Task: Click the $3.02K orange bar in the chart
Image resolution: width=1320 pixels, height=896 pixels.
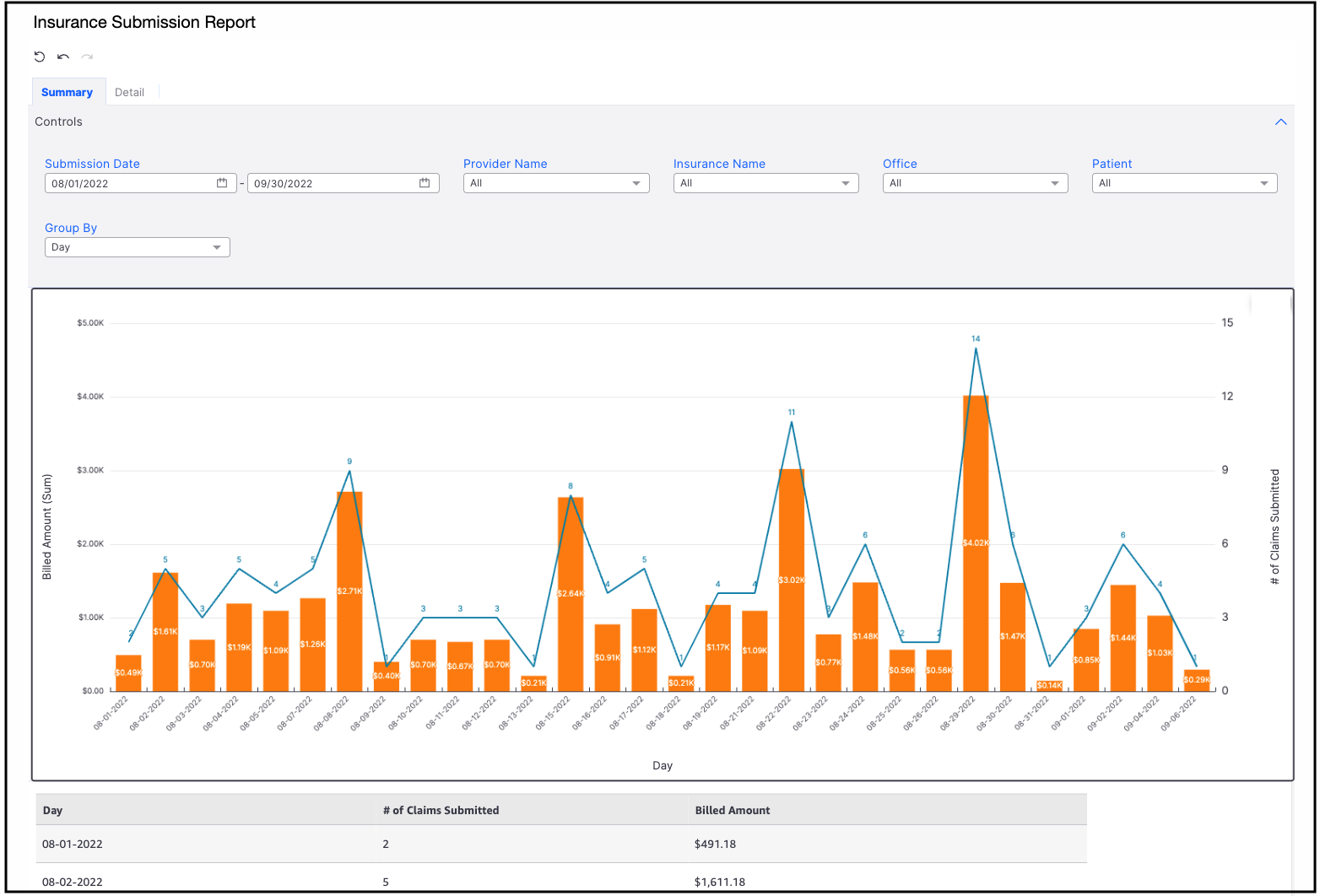Action: tap(792, 580)
